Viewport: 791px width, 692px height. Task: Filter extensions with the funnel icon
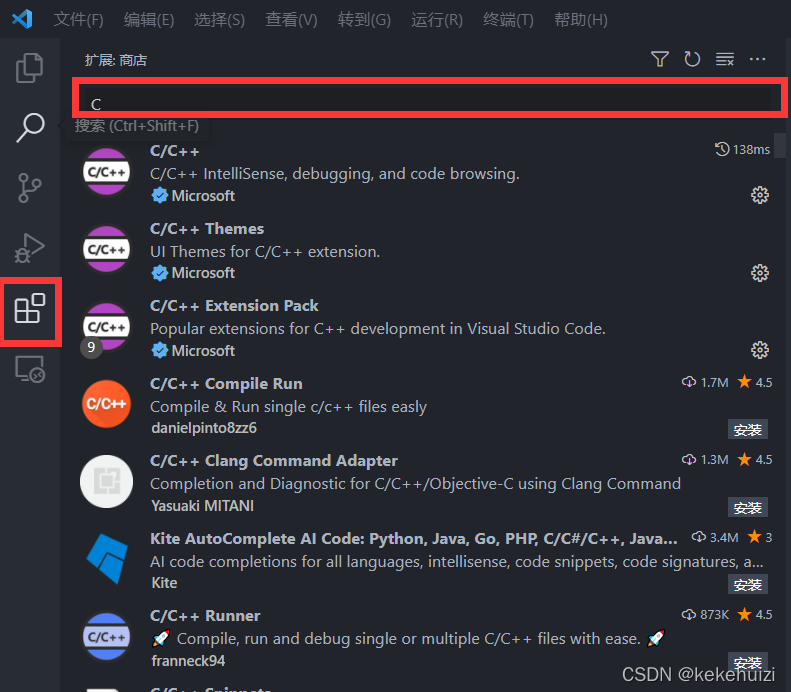(x=659, y=59)
